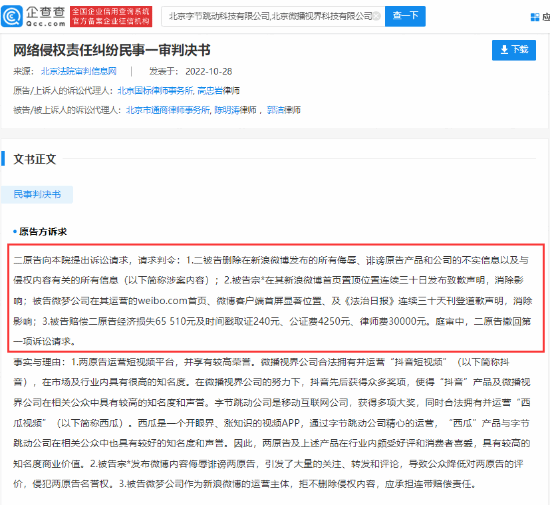Image resolution: width=550 pixels, height=505 pixels.
Task: Open the apps grid icon at top right
Action: [x=535, y=17]
